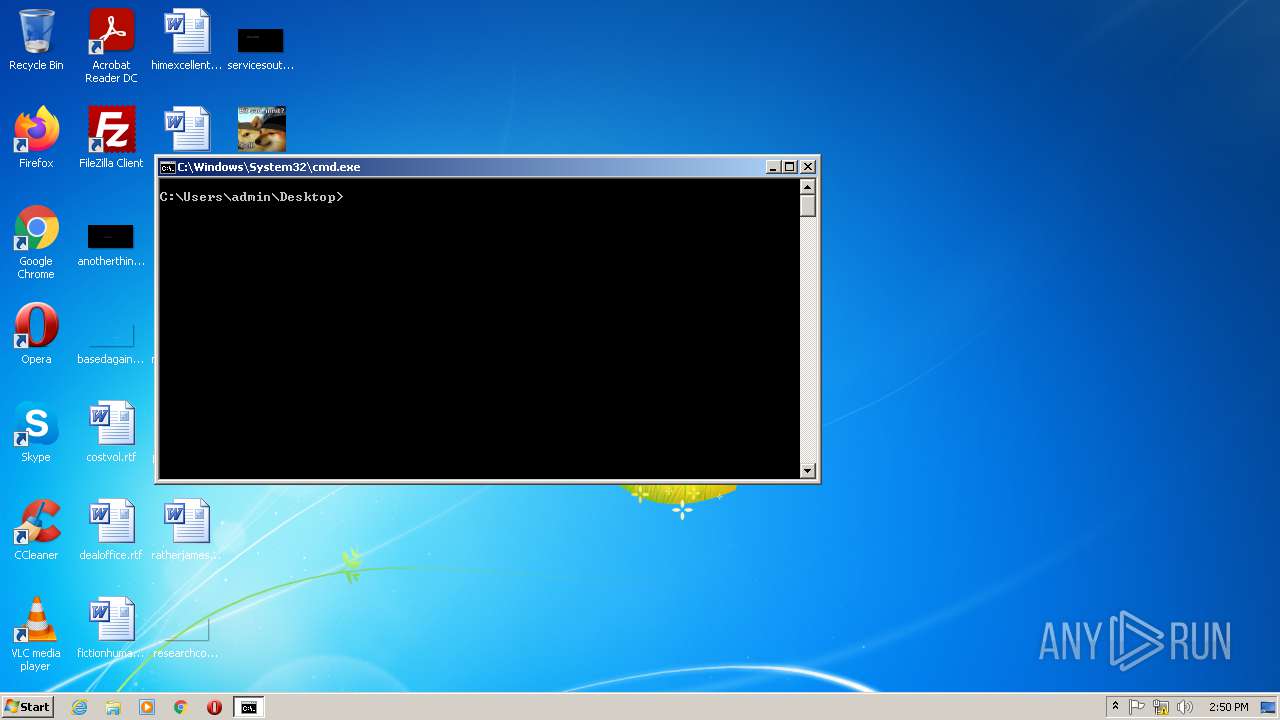1280x720 pixels.
Task: Close the cmd.exe window
Action: [x=808, y=167]
